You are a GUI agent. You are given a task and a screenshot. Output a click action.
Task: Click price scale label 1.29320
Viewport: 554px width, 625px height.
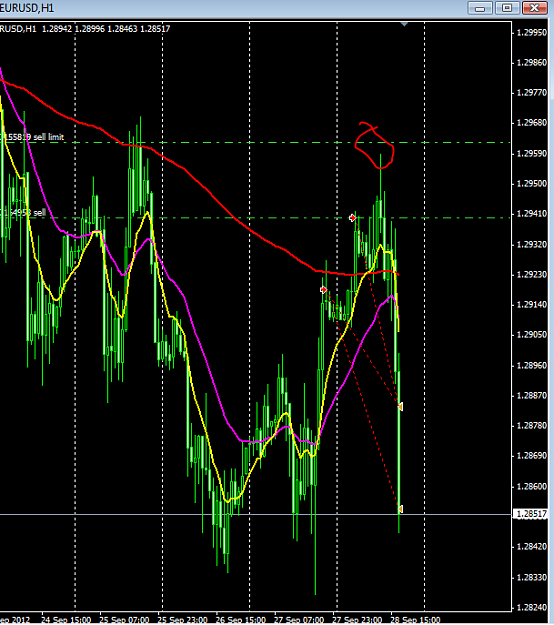click(532, 244)
